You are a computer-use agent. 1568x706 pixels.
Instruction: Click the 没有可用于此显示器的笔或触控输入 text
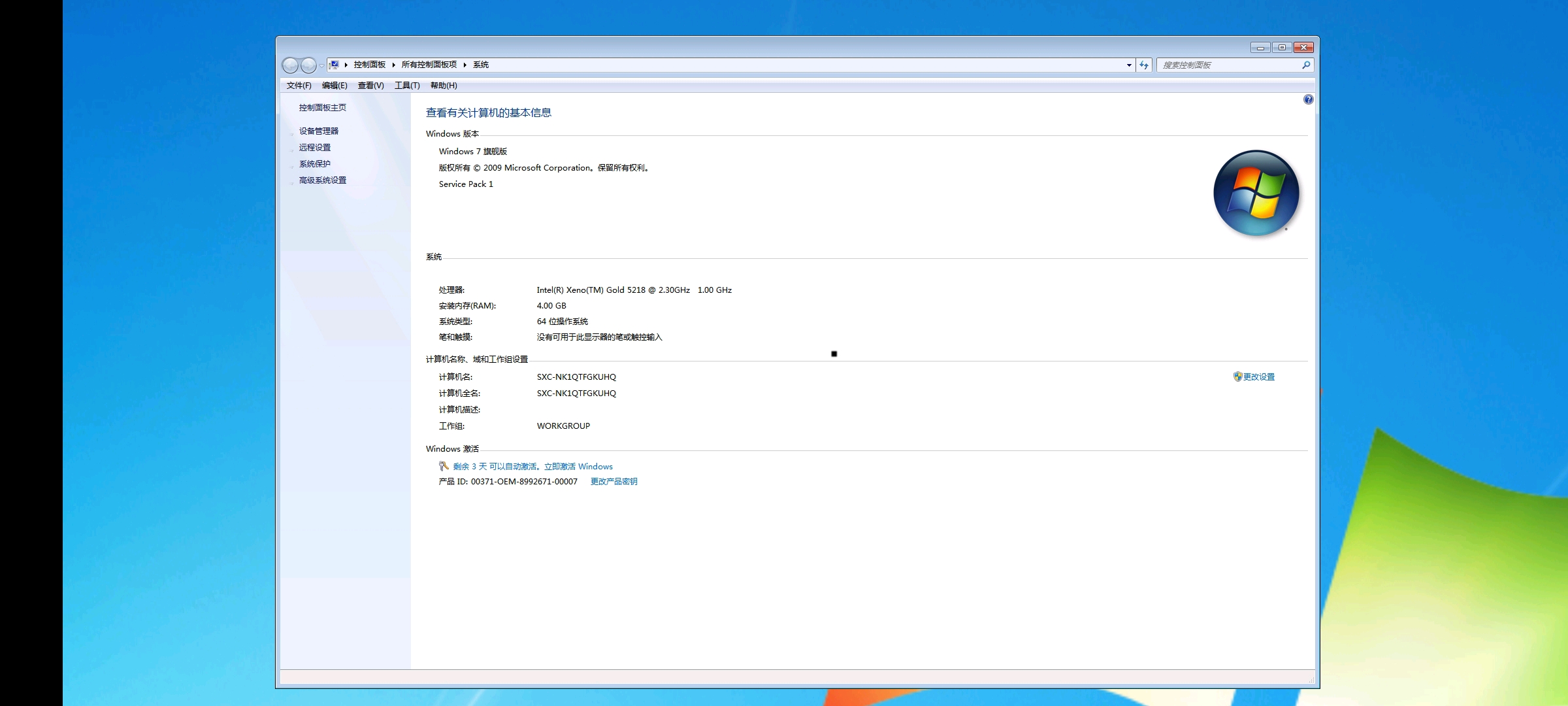tap(600, 337)
